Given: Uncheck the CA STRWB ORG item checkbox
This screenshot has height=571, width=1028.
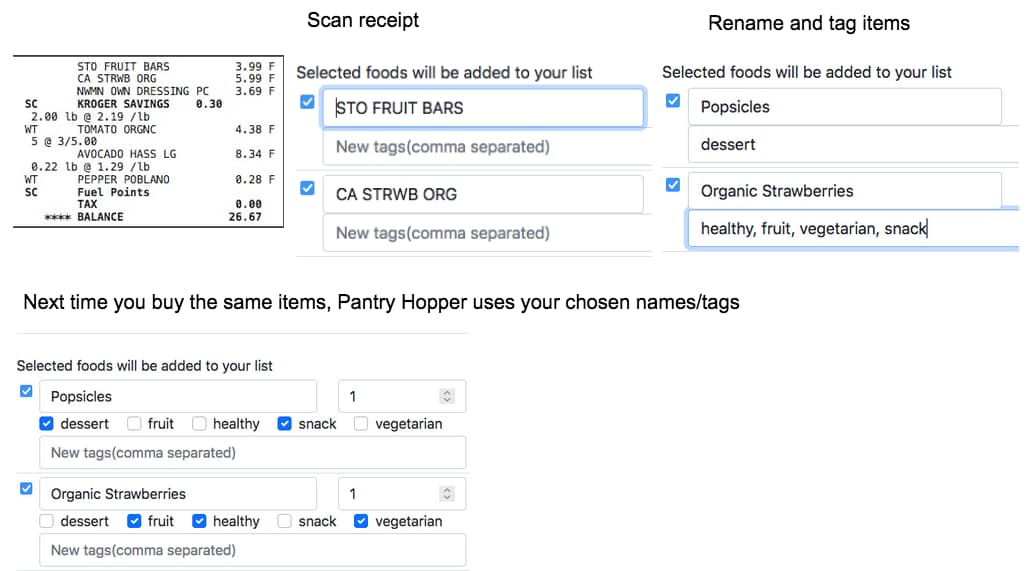Looking at the screenshot, I should click(307, 188).
